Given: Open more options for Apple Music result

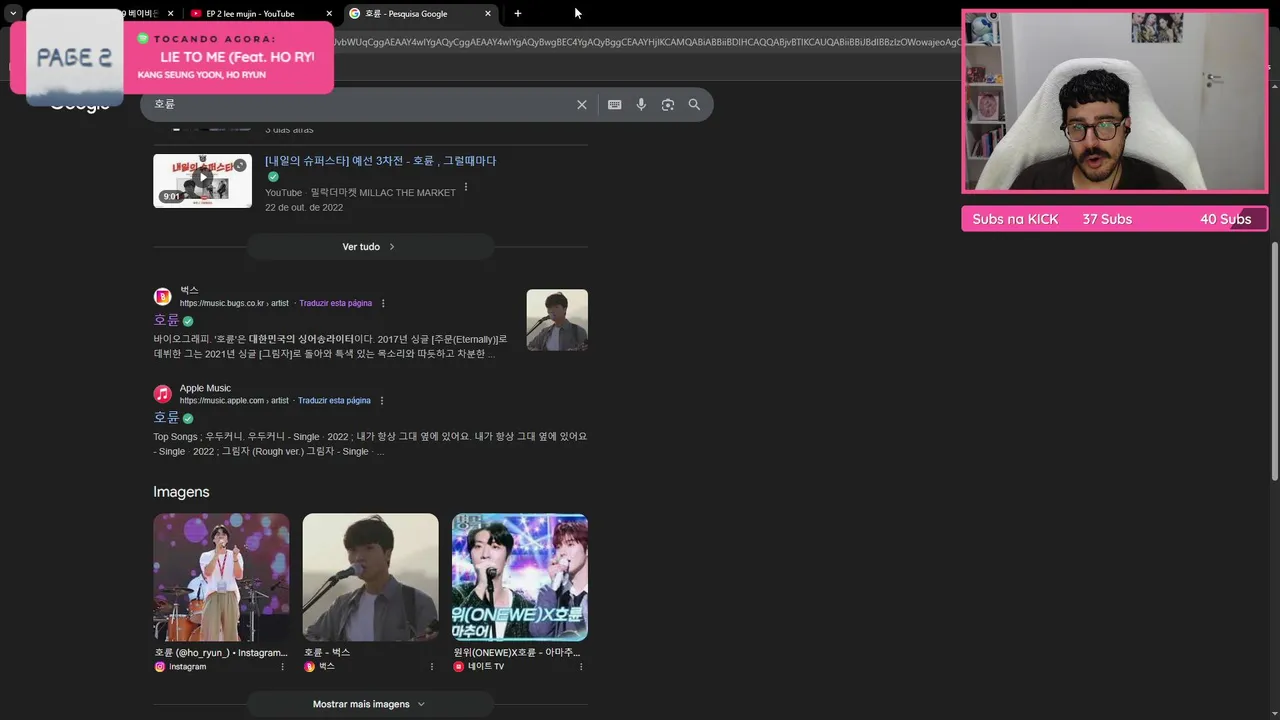Looking at the screenshot, I should 381,401.
